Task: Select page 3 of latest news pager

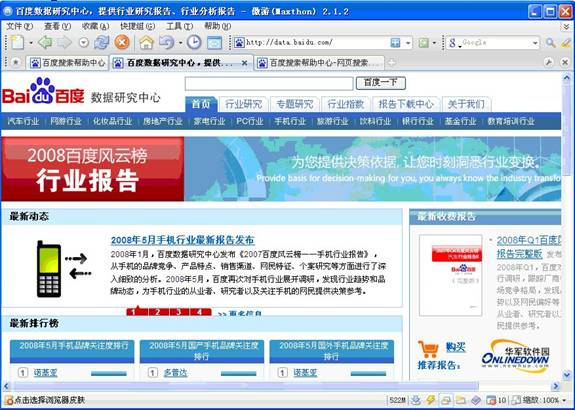Action: [x=179, y=312]
